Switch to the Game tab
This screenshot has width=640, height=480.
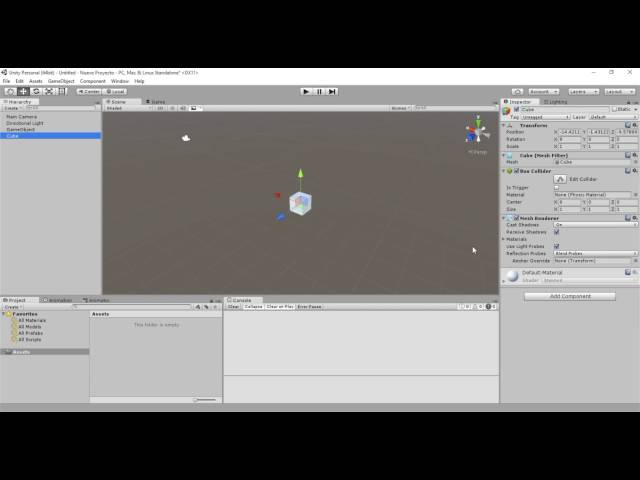pyautogui.click(x=156, y=102)
